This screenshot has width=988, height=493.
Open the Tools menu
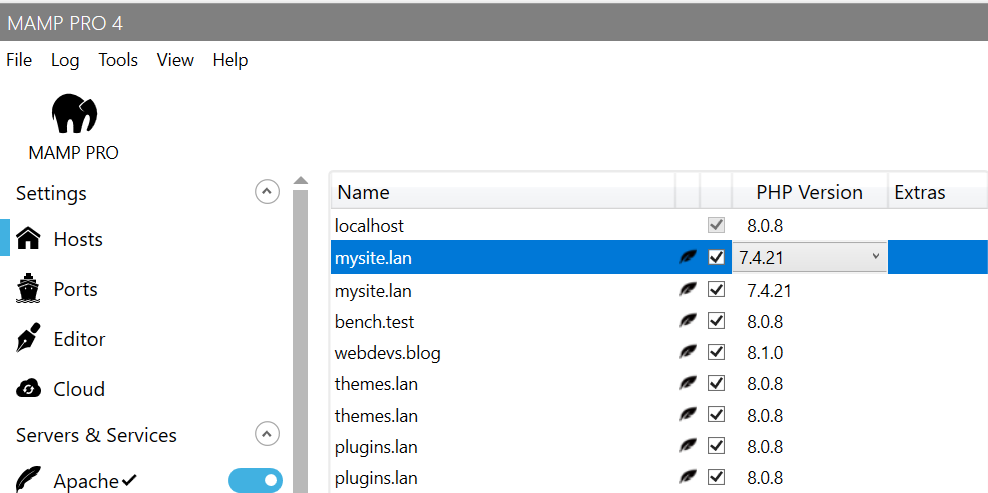118,60
